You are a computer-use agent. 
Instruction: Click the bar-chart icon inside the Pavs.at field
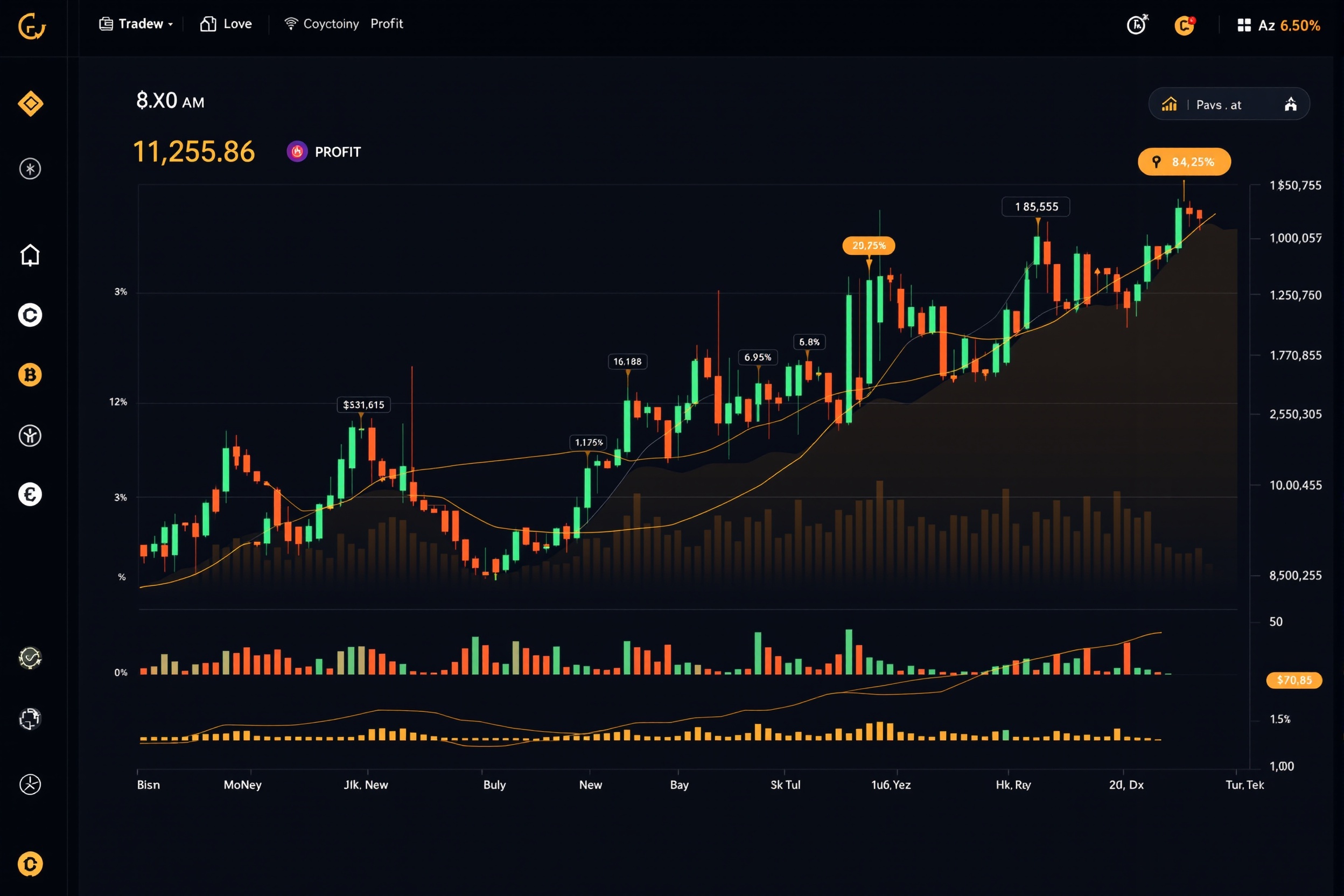click(x=1169, y=104)
